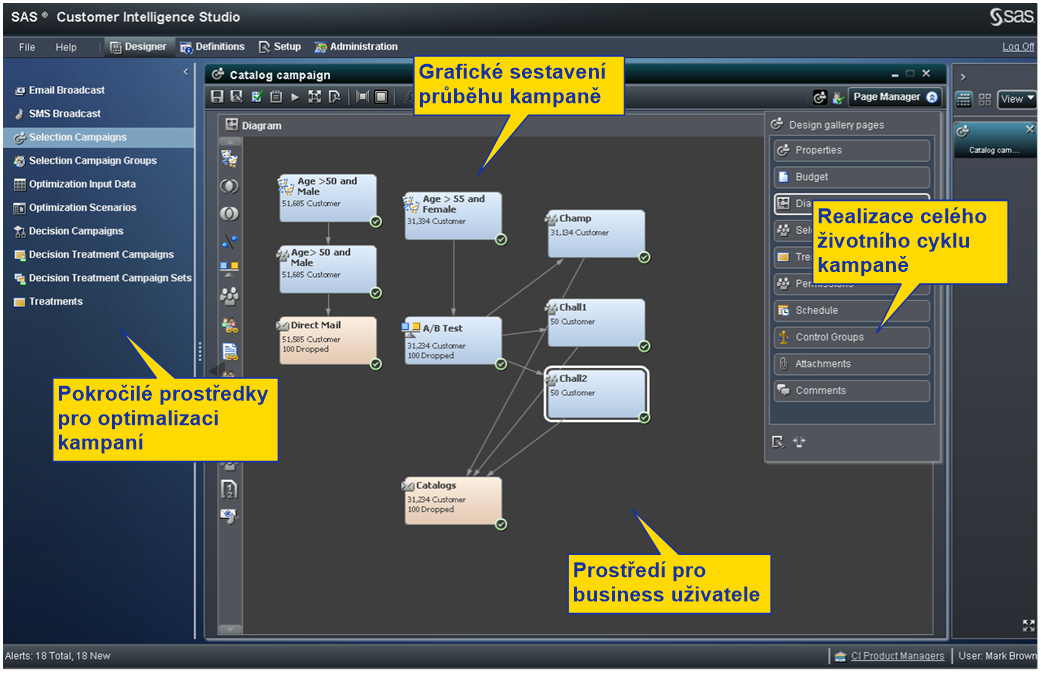Screen dimensions: 1041x673
Task: Open the Control Groups gallery page
Action: tap(852, 337)
